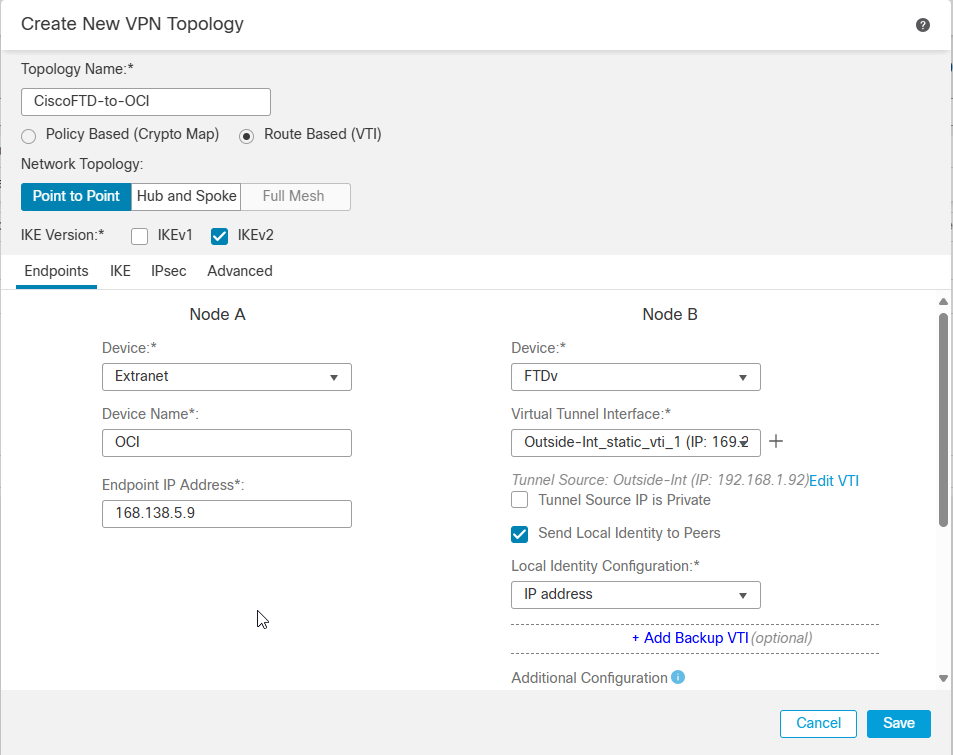
Task: Click the Endpoint IP Address field
Action: click(x=227, y=514)
